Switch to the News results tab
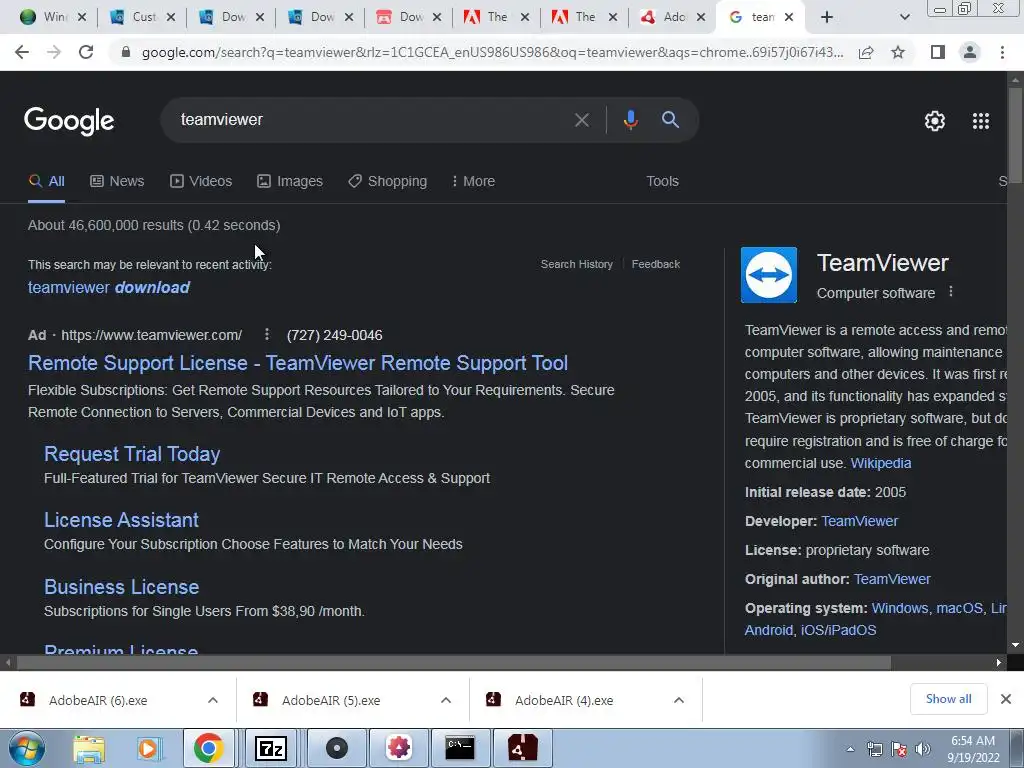1024x768 pixels. [x=117, y=181]
